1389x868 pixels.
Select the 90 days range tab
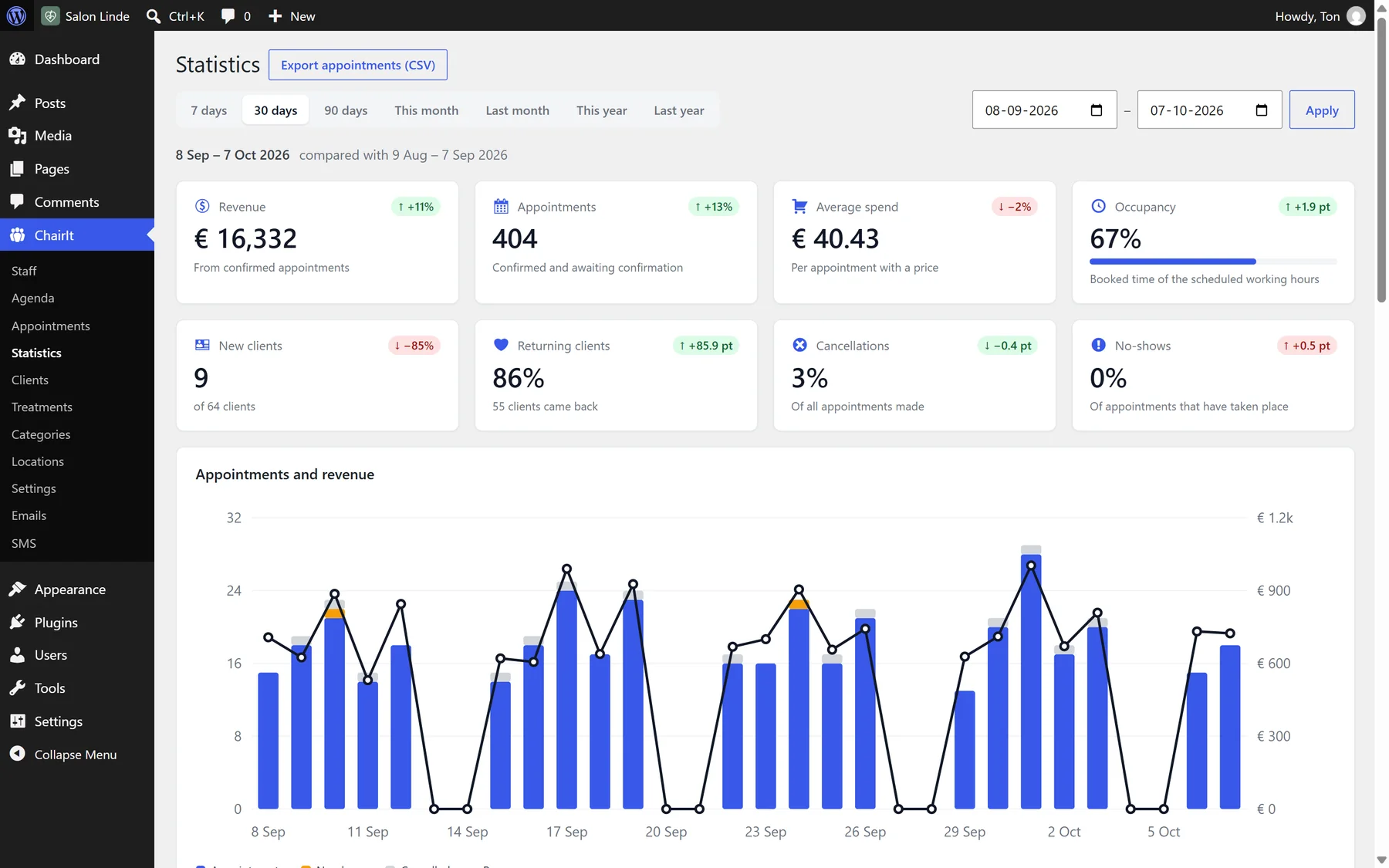346,110
